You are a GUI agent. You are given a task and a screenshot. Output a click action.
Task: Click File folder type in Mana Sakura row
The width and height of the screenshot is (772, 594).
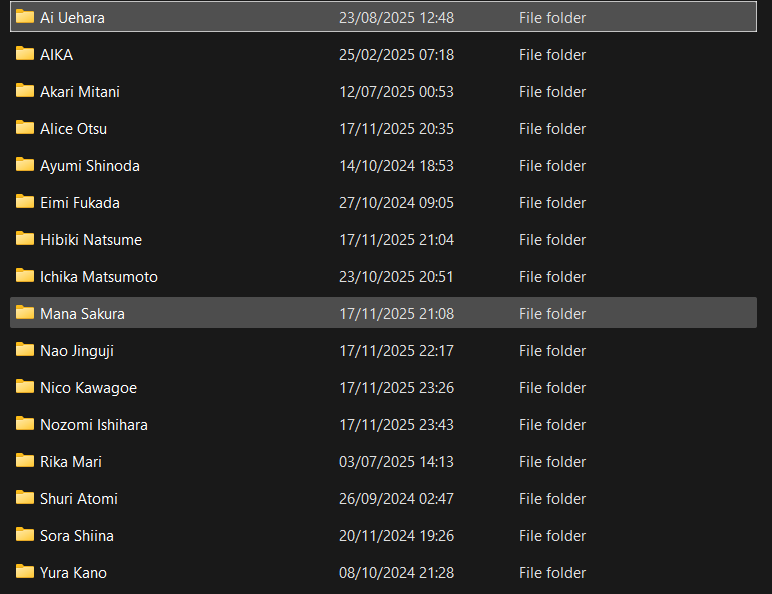pos(552,314)
